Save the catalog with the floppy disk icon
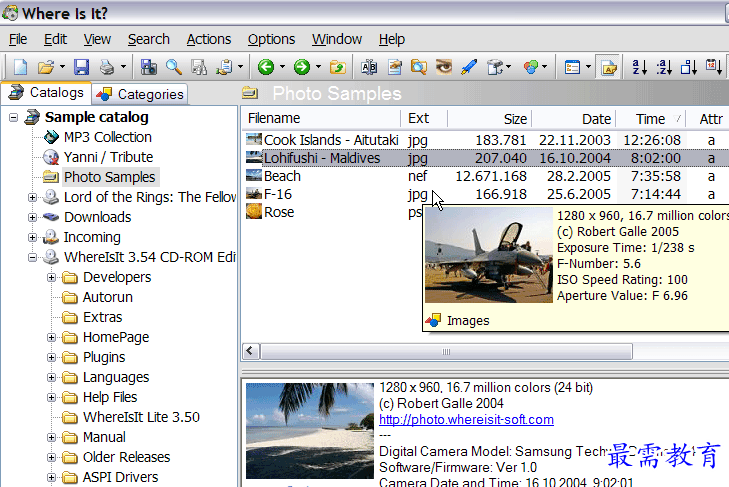 (81, 67)
